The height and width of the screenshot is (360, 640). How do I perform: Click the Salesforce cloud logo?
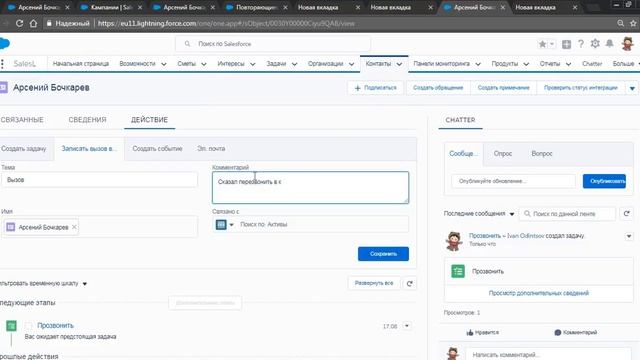tap(4, 43)
